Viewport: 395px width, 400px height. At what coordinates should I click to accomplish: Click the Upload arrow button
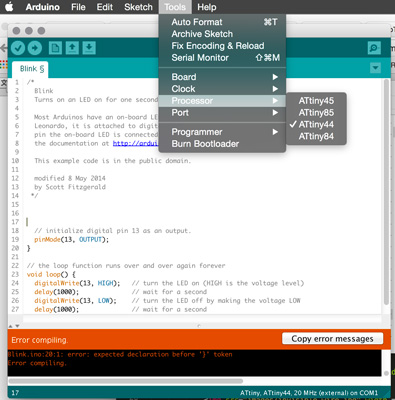pyautogui.click(x=35, y=48)
